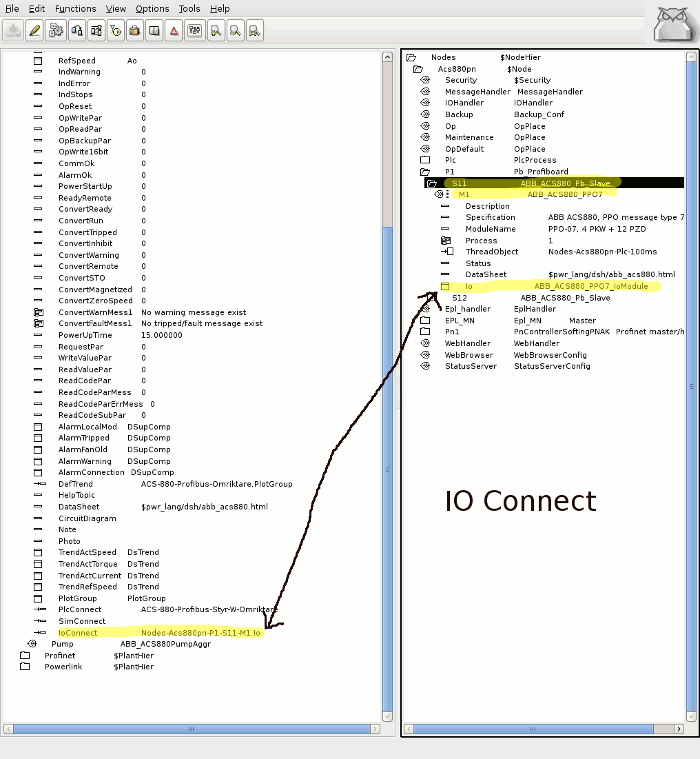Viewport: 700px width, 759px height.
Task: Click the funnel and circle toolbar icon
Action: click(x=115, y=31)
